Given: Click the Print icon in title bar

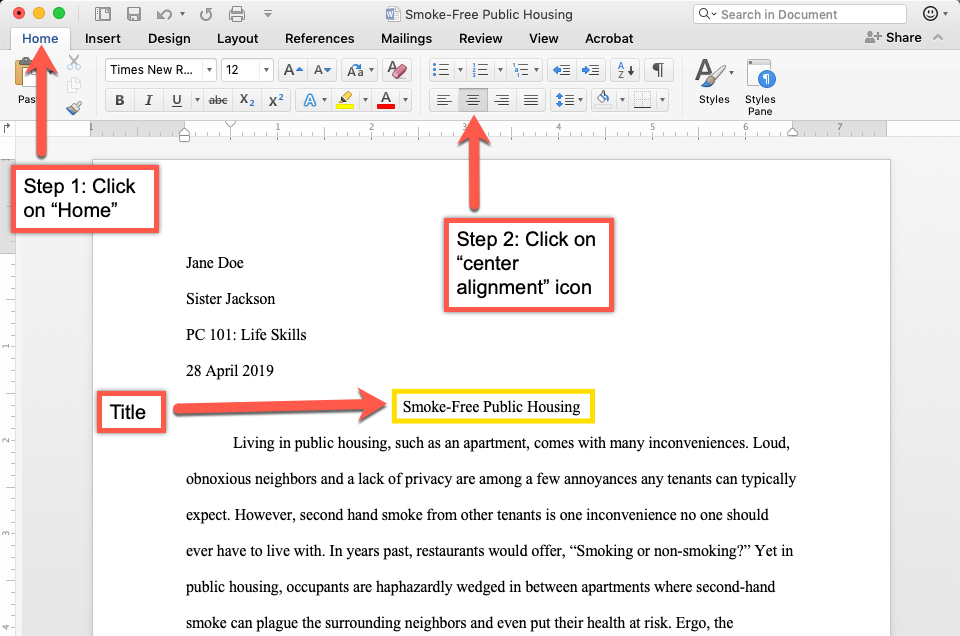Looking at the screenshot, I should [237, 14].
